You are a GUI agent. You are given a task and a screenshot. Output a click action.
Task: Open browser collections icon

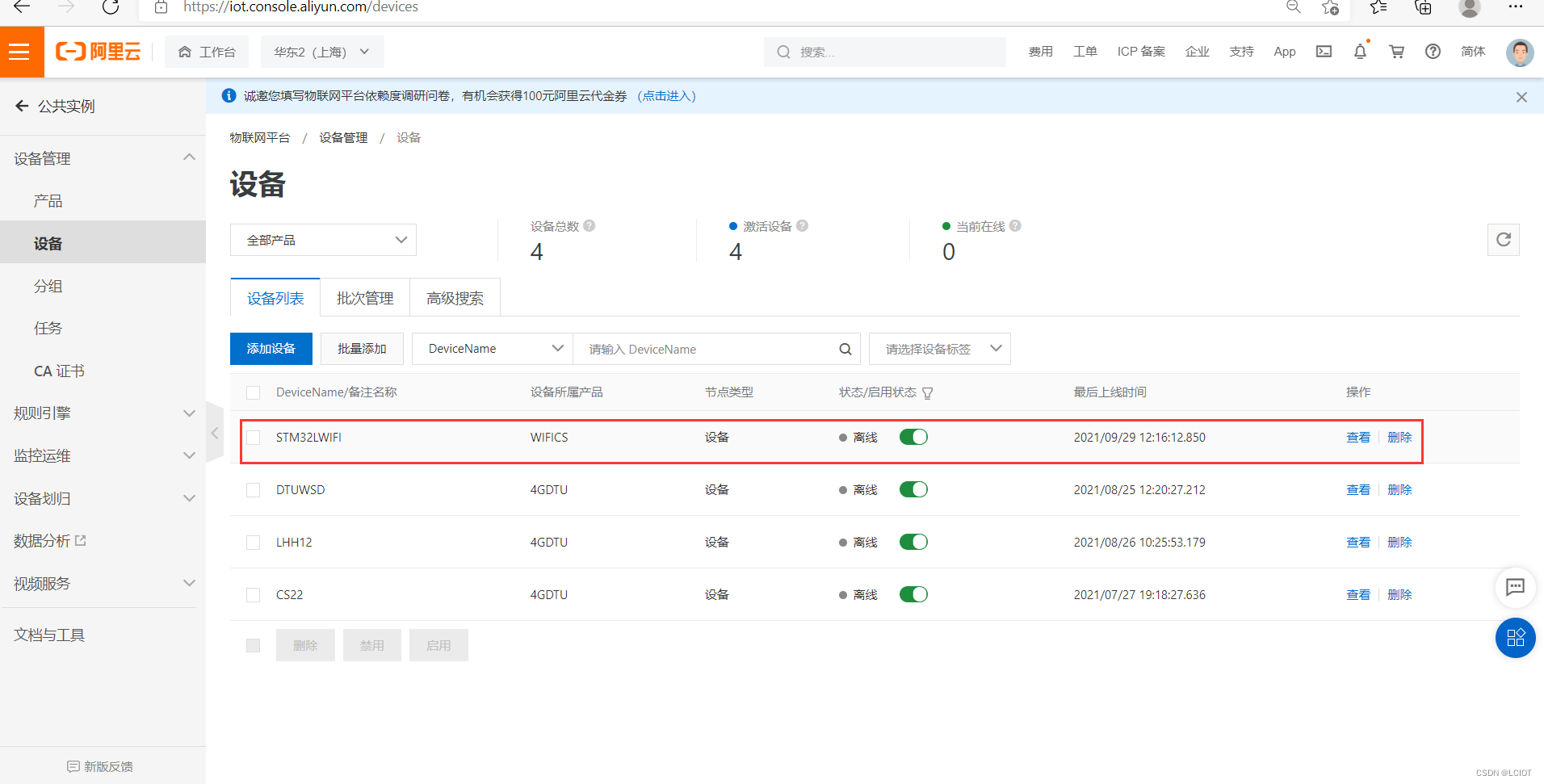click(1423, 7)
